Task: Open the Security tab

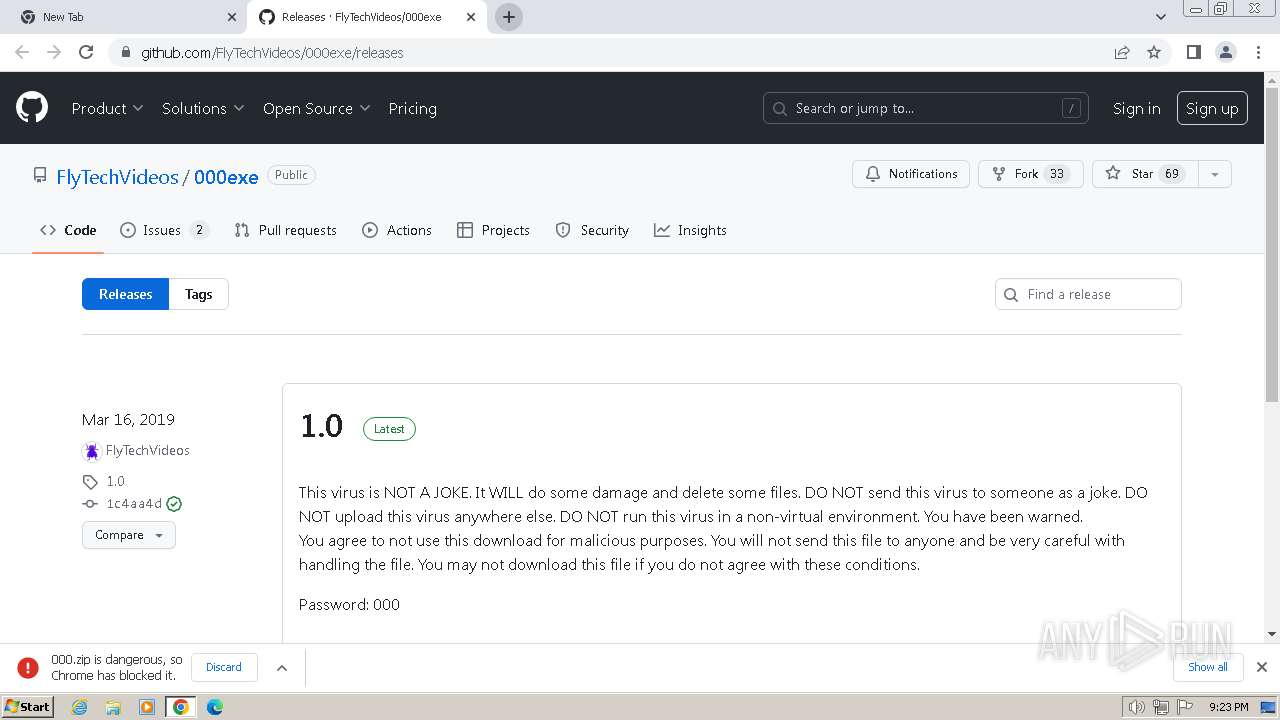Action: click(592, 230)
